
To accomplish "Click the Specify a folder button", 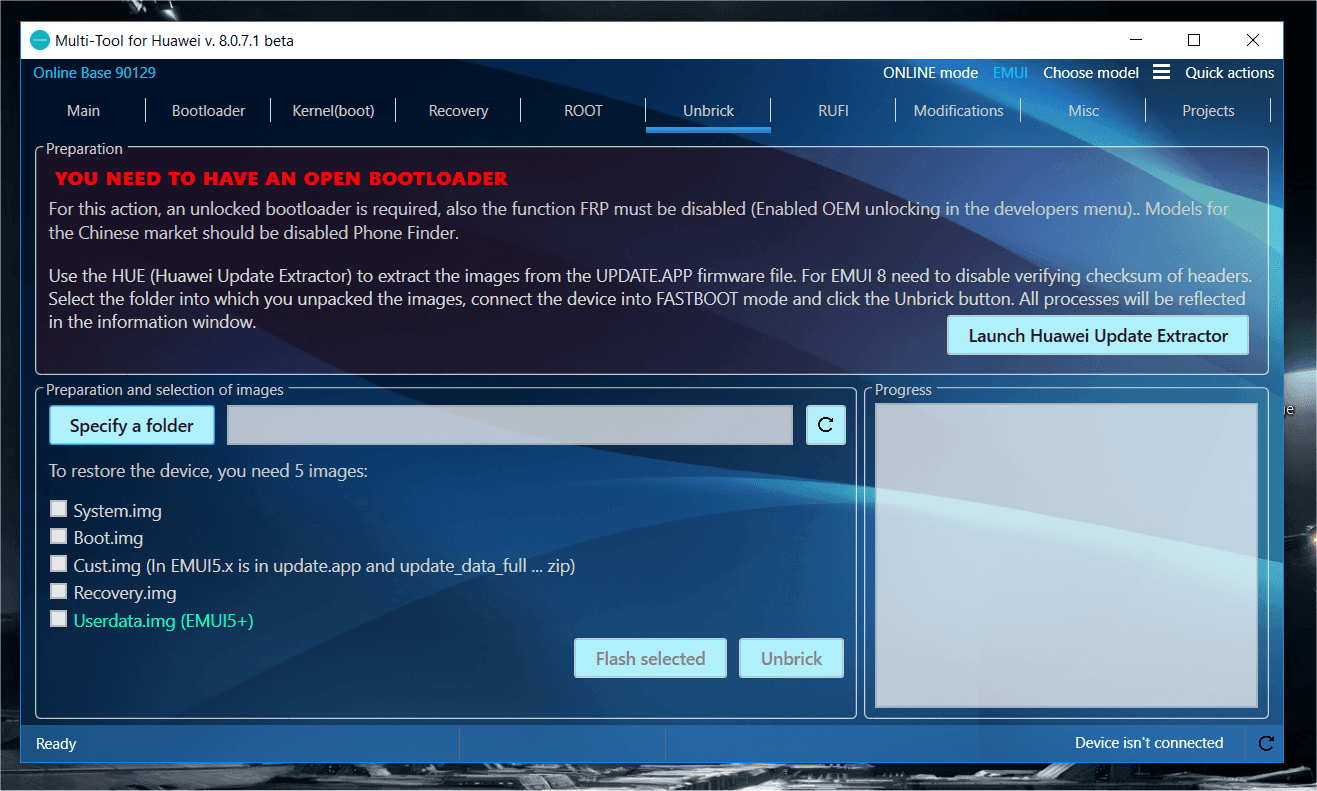I will tap(132, 425).
